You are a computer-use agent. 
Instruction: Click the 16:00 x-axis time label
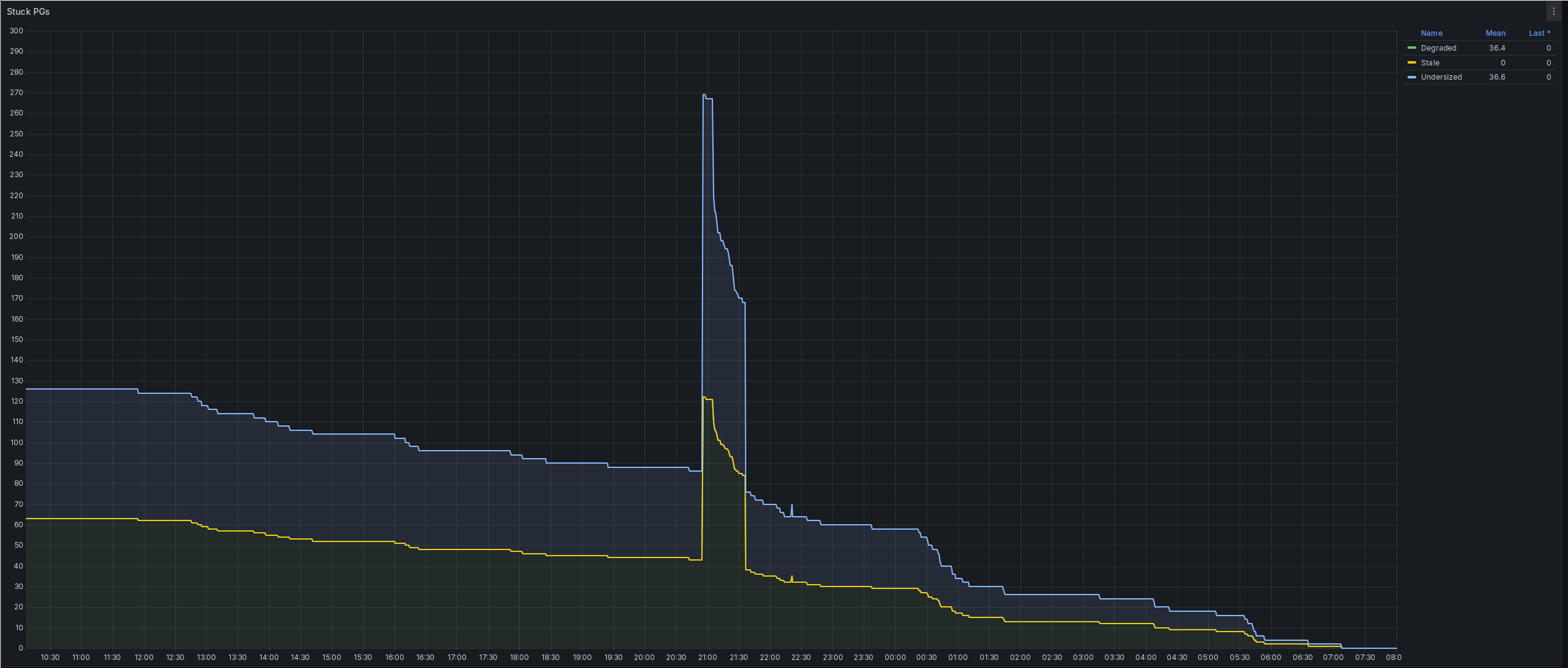394,658
